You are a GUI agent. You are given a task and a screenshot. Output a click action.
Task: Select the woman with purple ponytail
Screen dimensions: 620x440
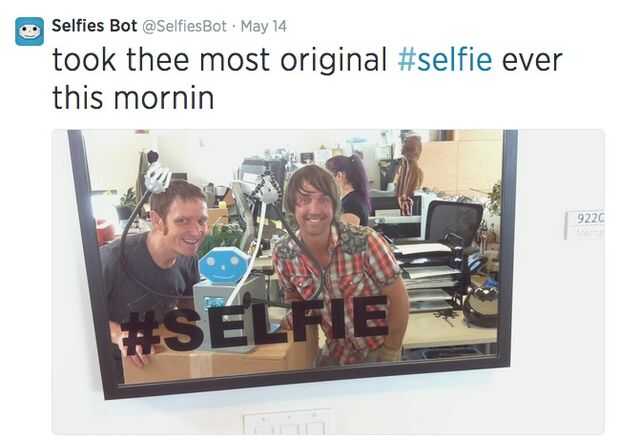click(x=350, y=189)
